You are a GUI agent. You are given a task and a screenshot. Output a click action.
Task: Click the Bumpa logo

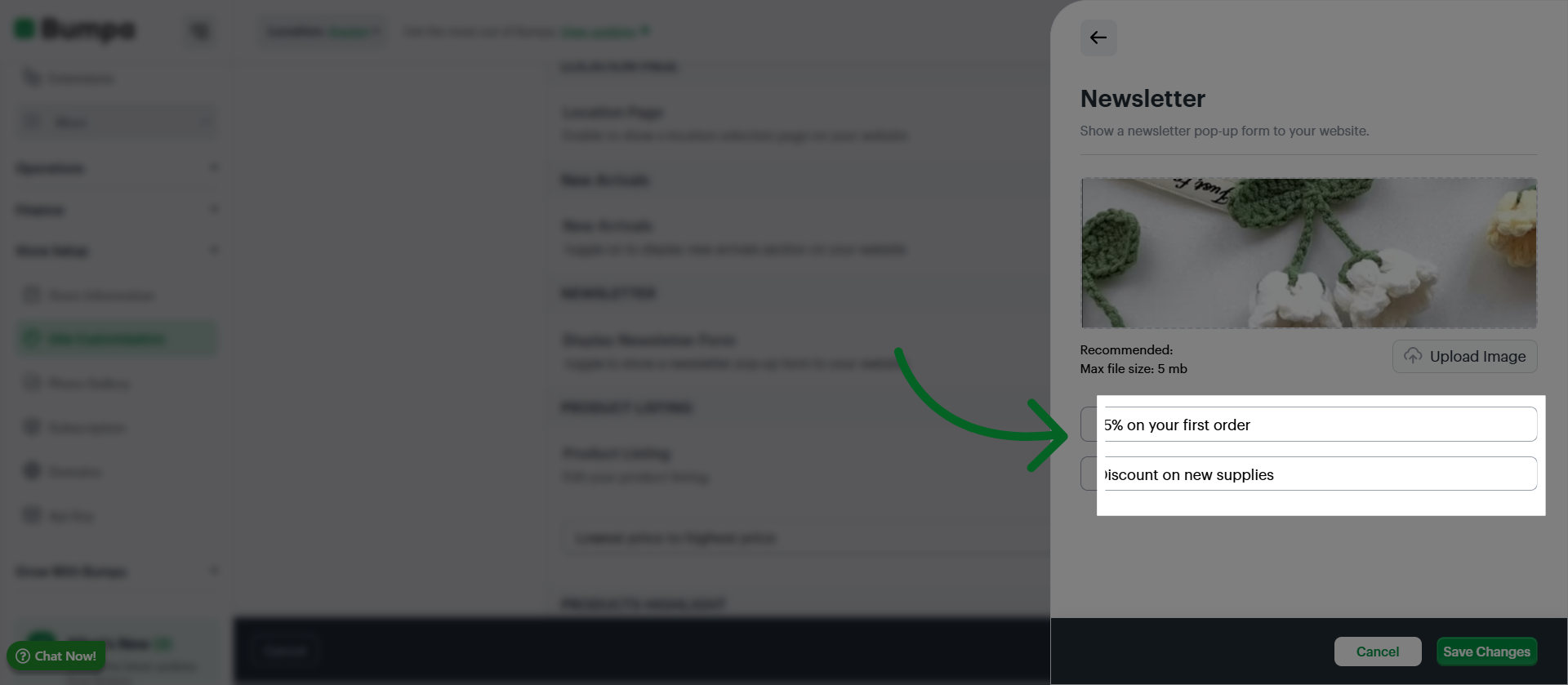click(75, 29)
